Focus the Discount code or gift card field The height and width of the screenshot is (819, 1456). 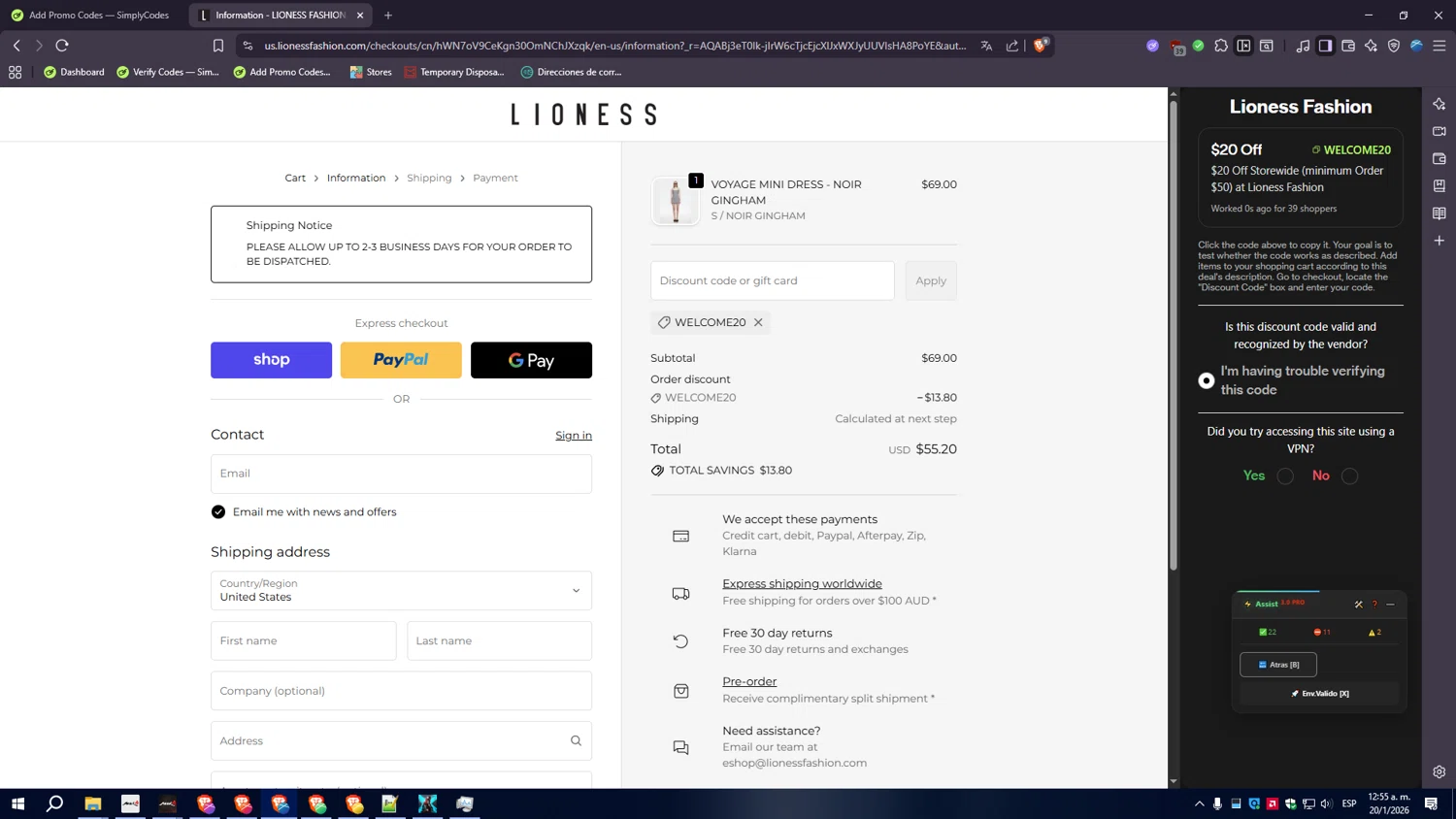(x=773, y=280)
